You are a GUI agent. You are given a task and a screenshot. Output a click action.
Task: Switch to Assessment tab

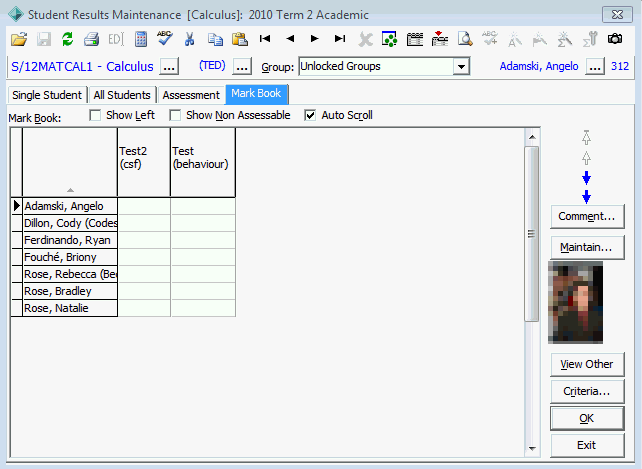coord(191,95)
